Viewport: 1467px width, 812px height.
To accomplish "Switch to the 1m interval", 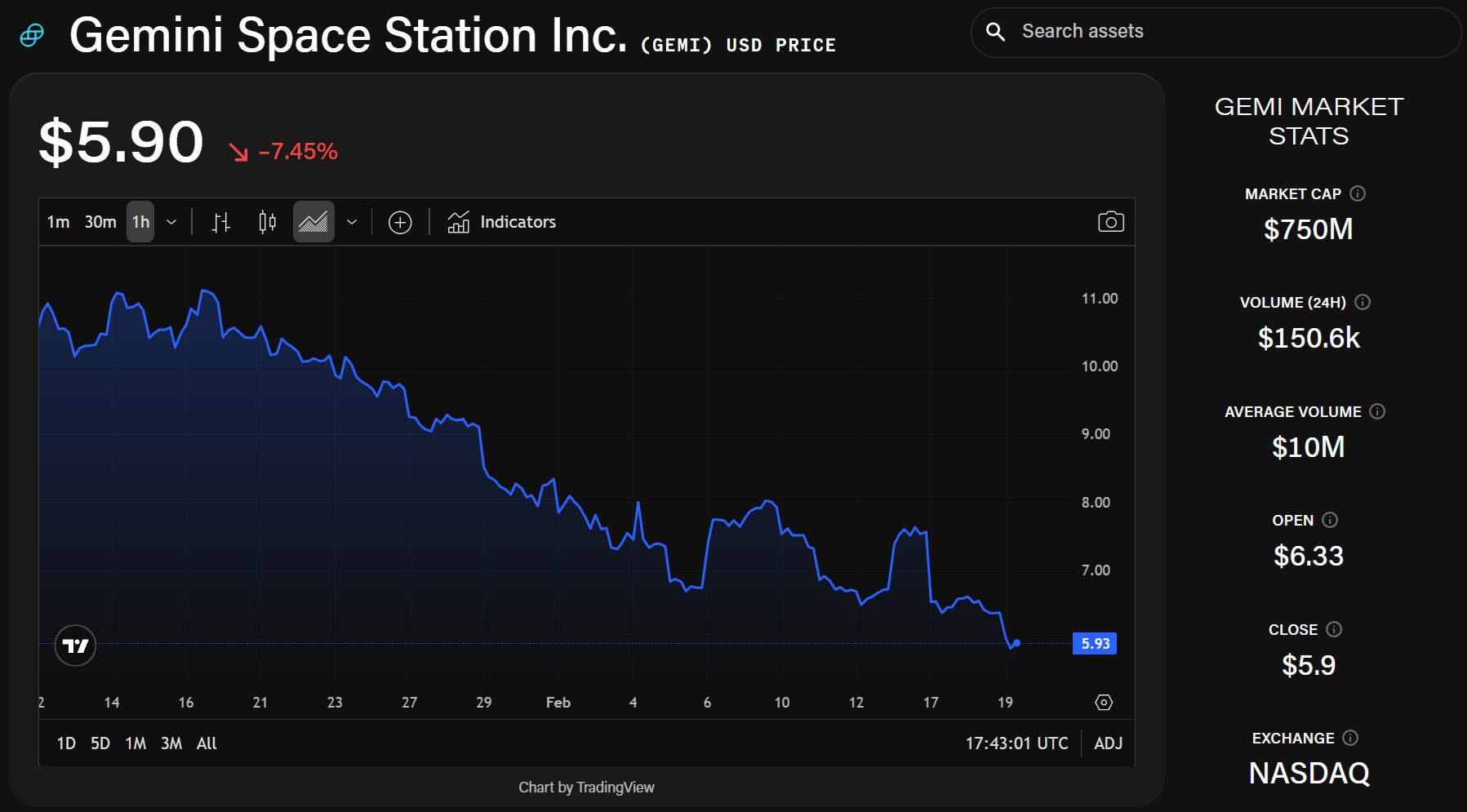I will pyautogui.click(x=58, y=222).
